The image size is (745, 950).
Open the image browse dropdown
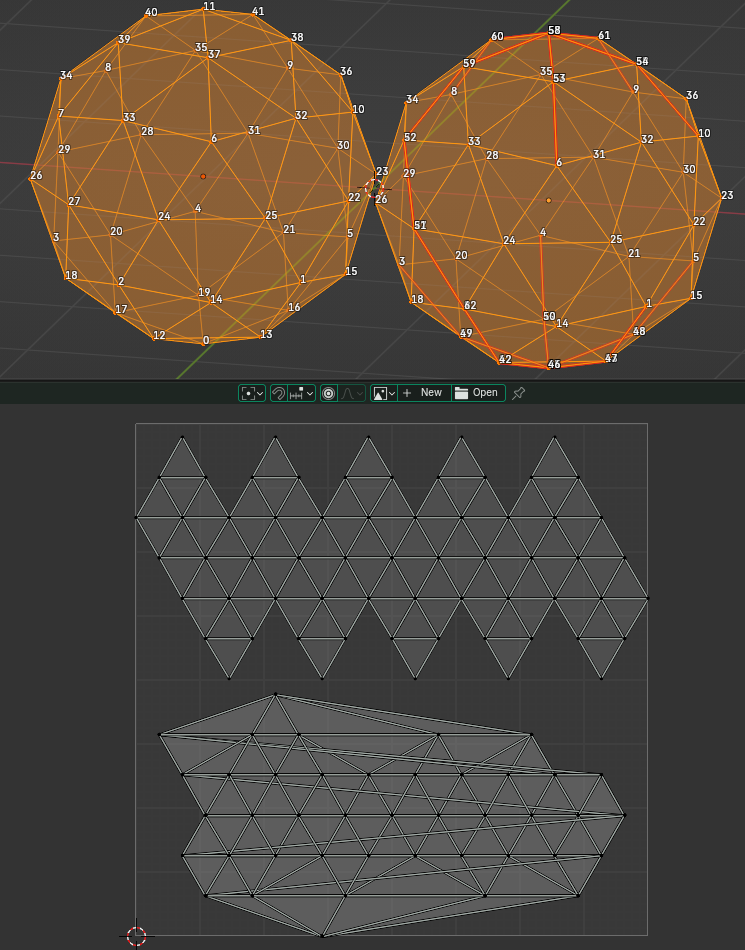384,393
